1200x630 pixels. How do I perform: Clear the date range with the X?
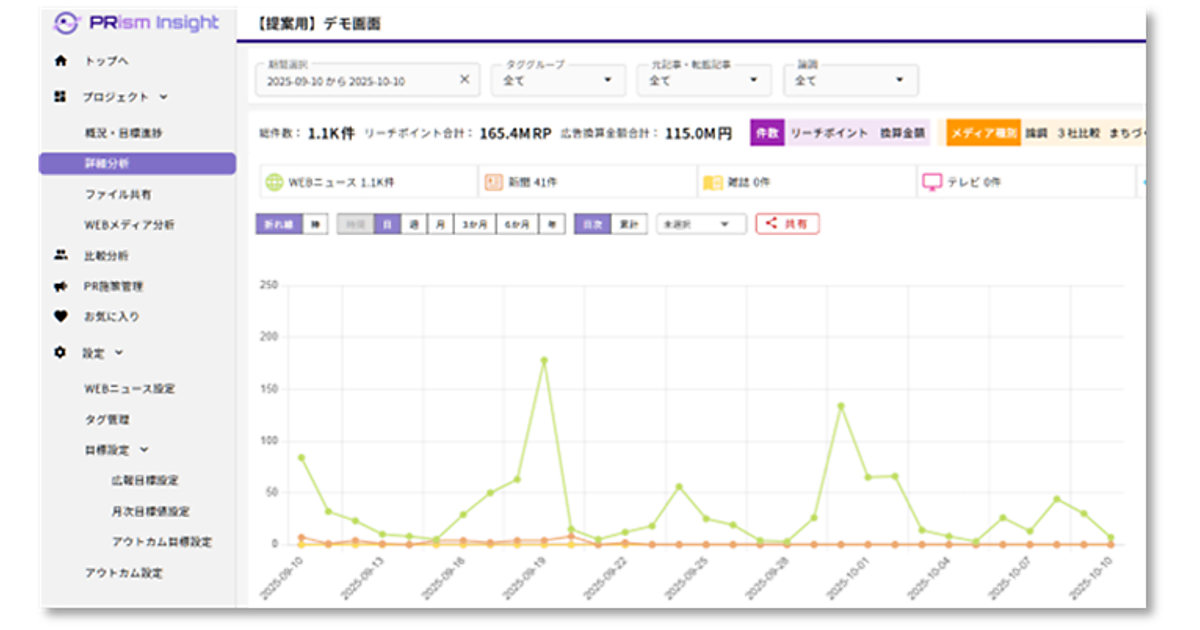tap(464, 80)
